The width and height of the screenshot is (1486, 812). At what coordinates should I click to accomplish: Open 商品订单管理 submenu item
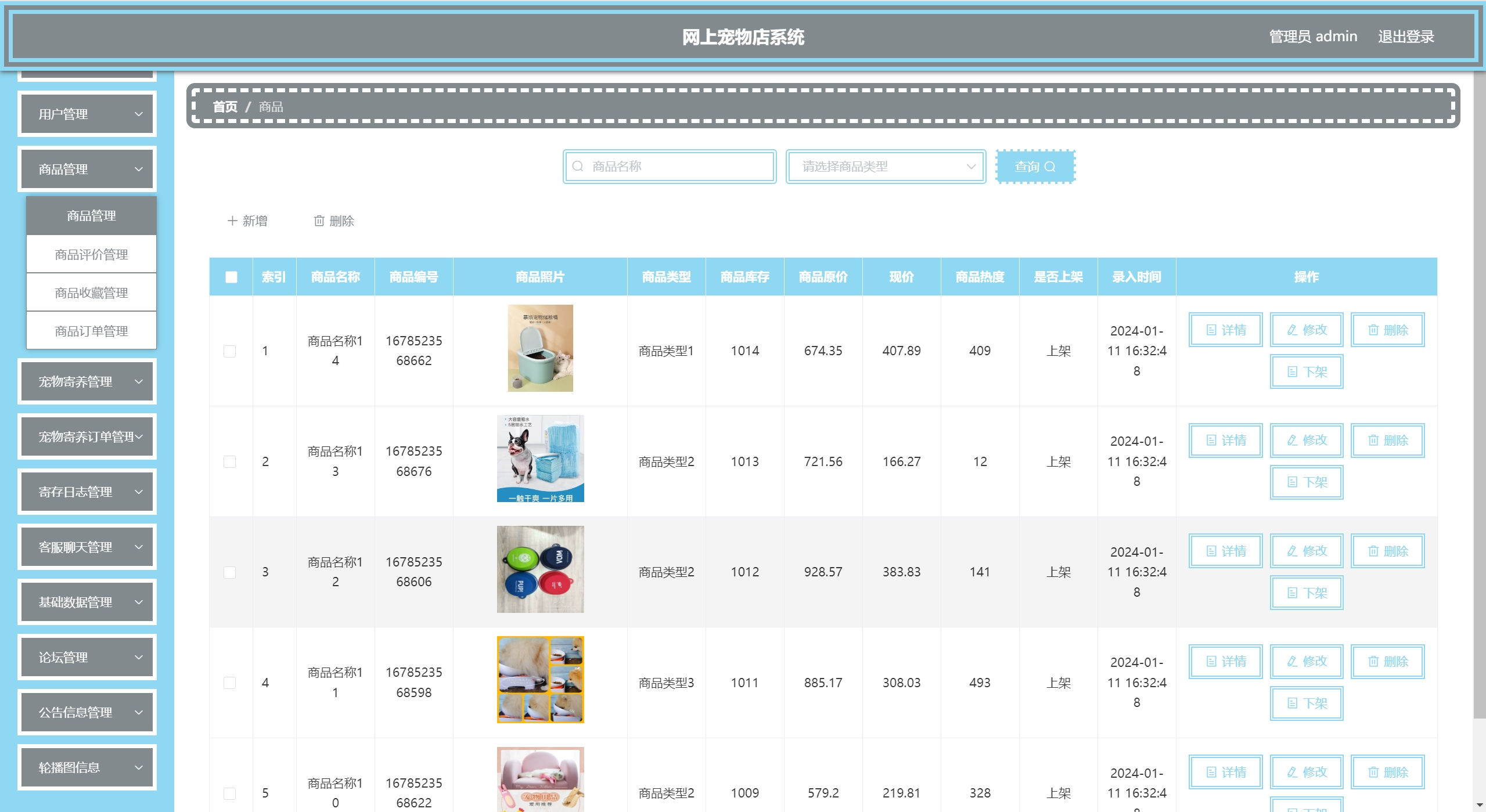pyautogui.click(x=91, y=331)
